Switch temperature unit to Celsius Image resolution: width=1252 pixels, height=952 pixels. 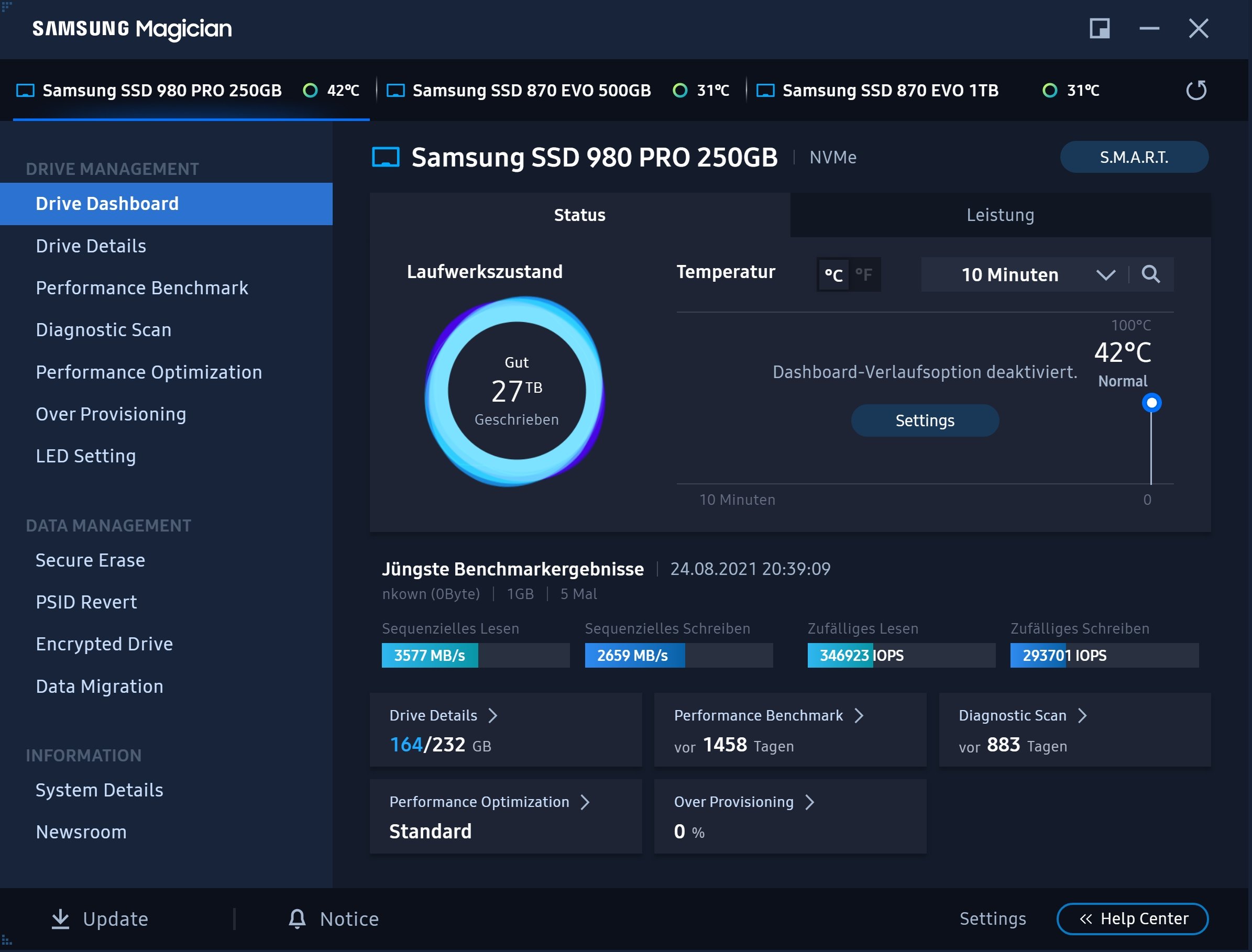(x=833, y=275)
